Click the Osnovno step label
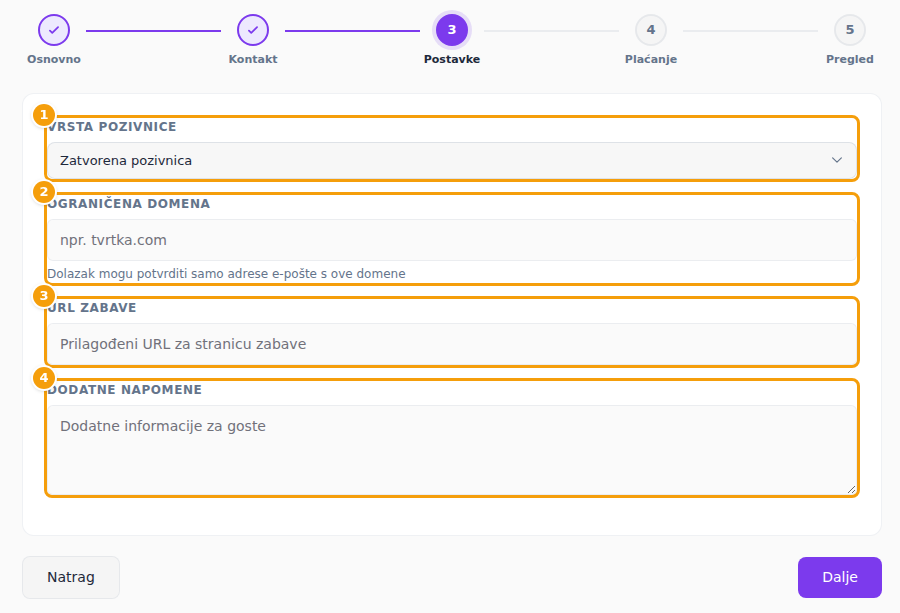The image size is (900, 613). tap(54, 59)
